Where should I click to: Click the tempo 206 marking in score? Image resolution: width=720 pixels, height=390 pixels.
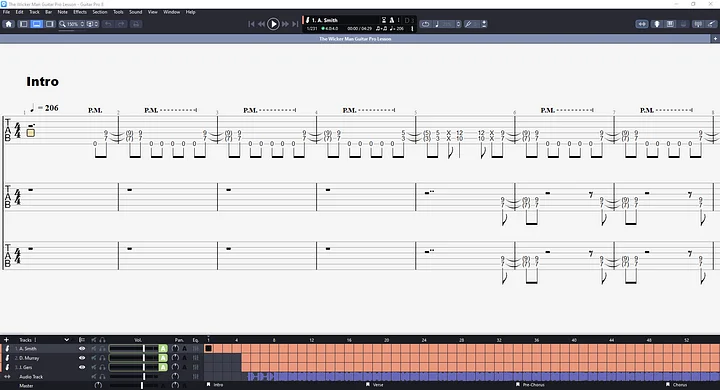click(x=44, y=108)
